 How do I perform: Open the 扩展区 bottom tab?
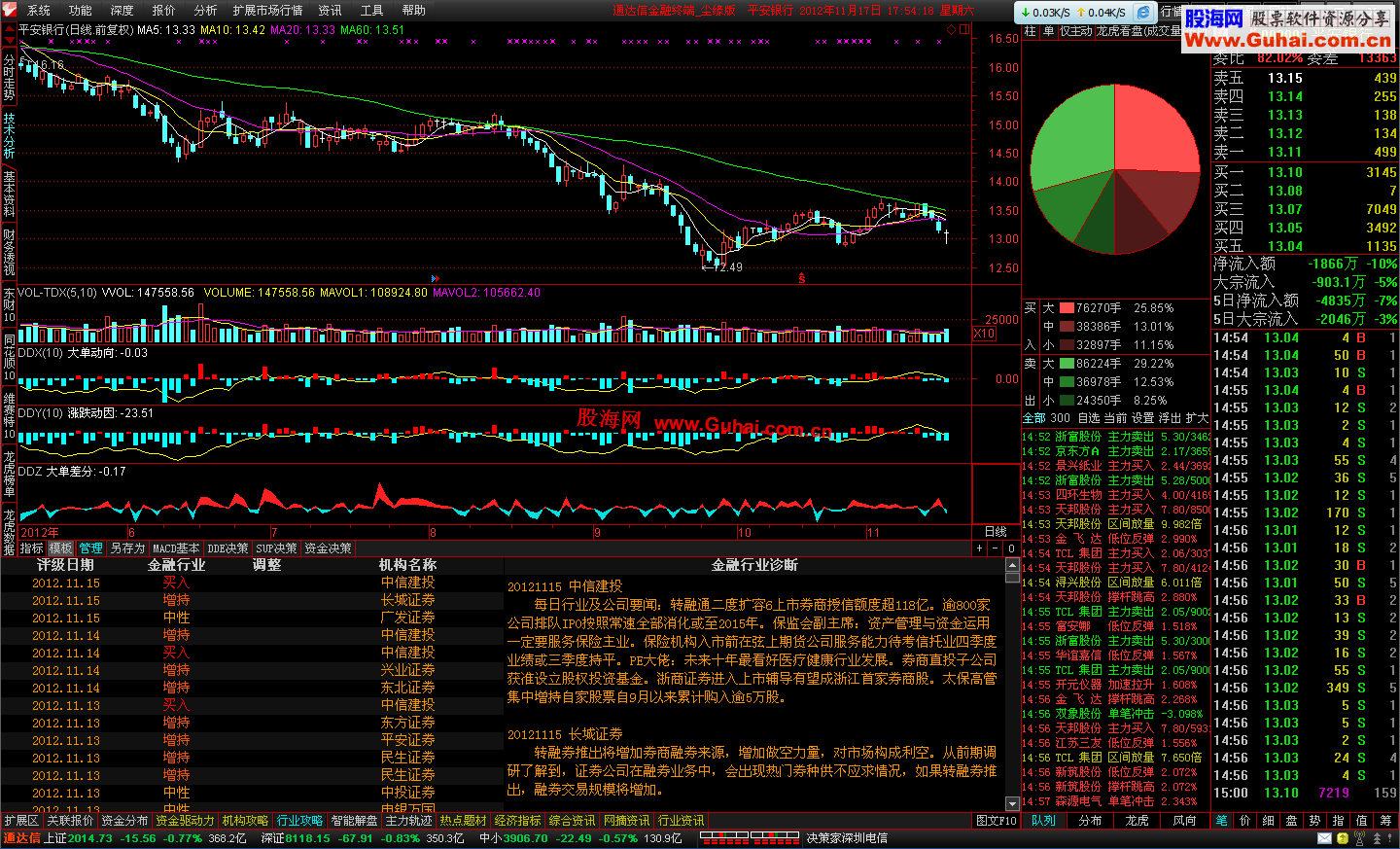[x=21, y=821]
